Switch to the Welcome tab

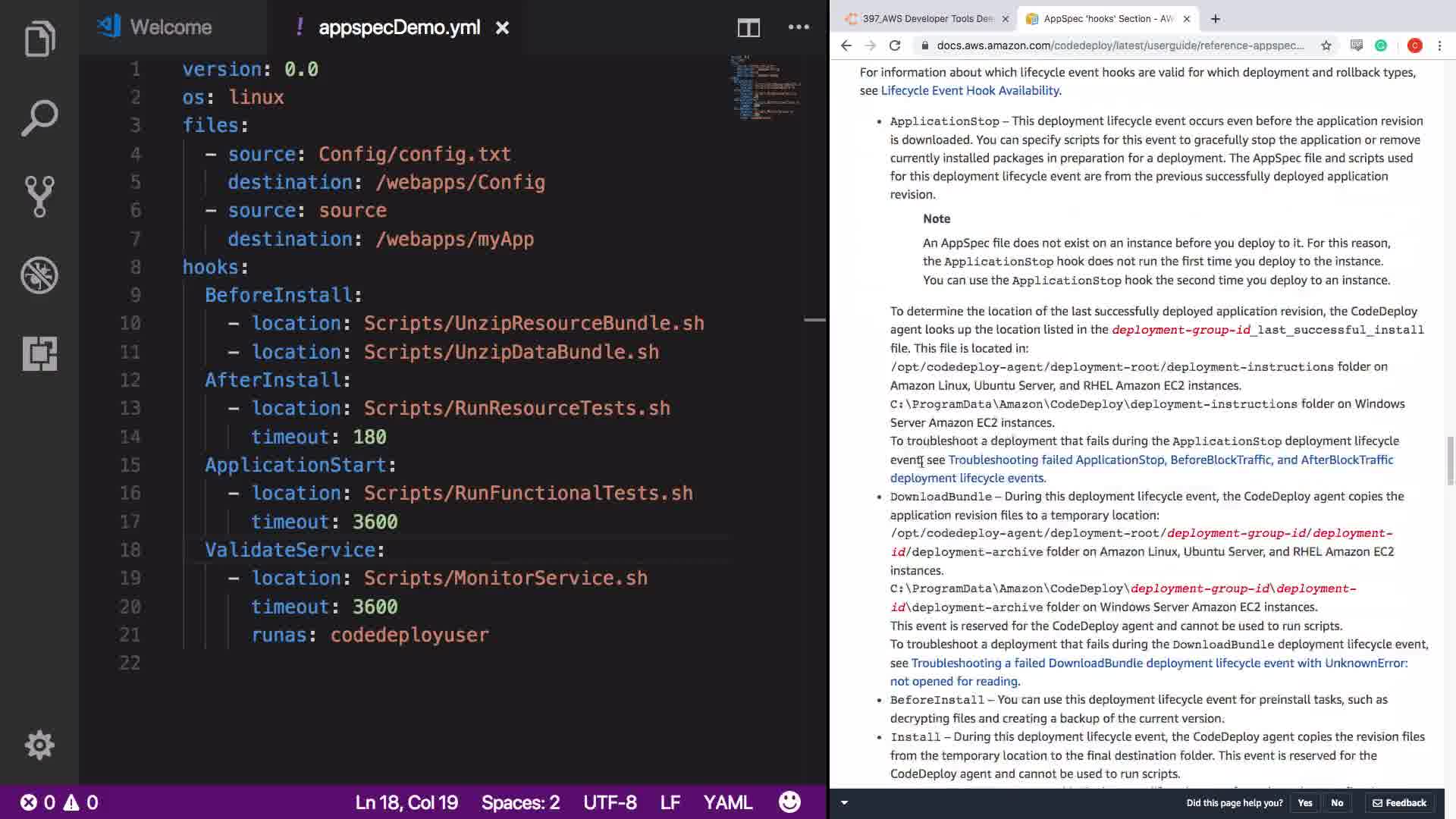click(170, 27)
